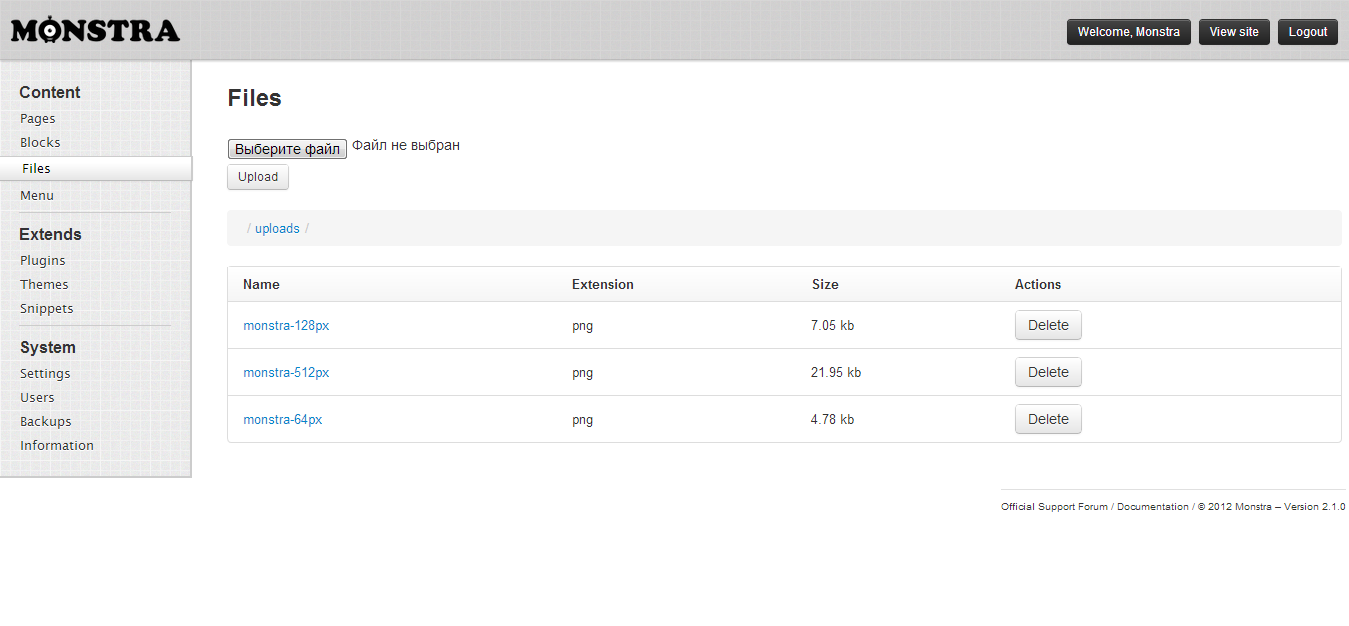The image size is (1349, 626).
Task: Go to Menu section in sidebar
Action: pos(37,195)
